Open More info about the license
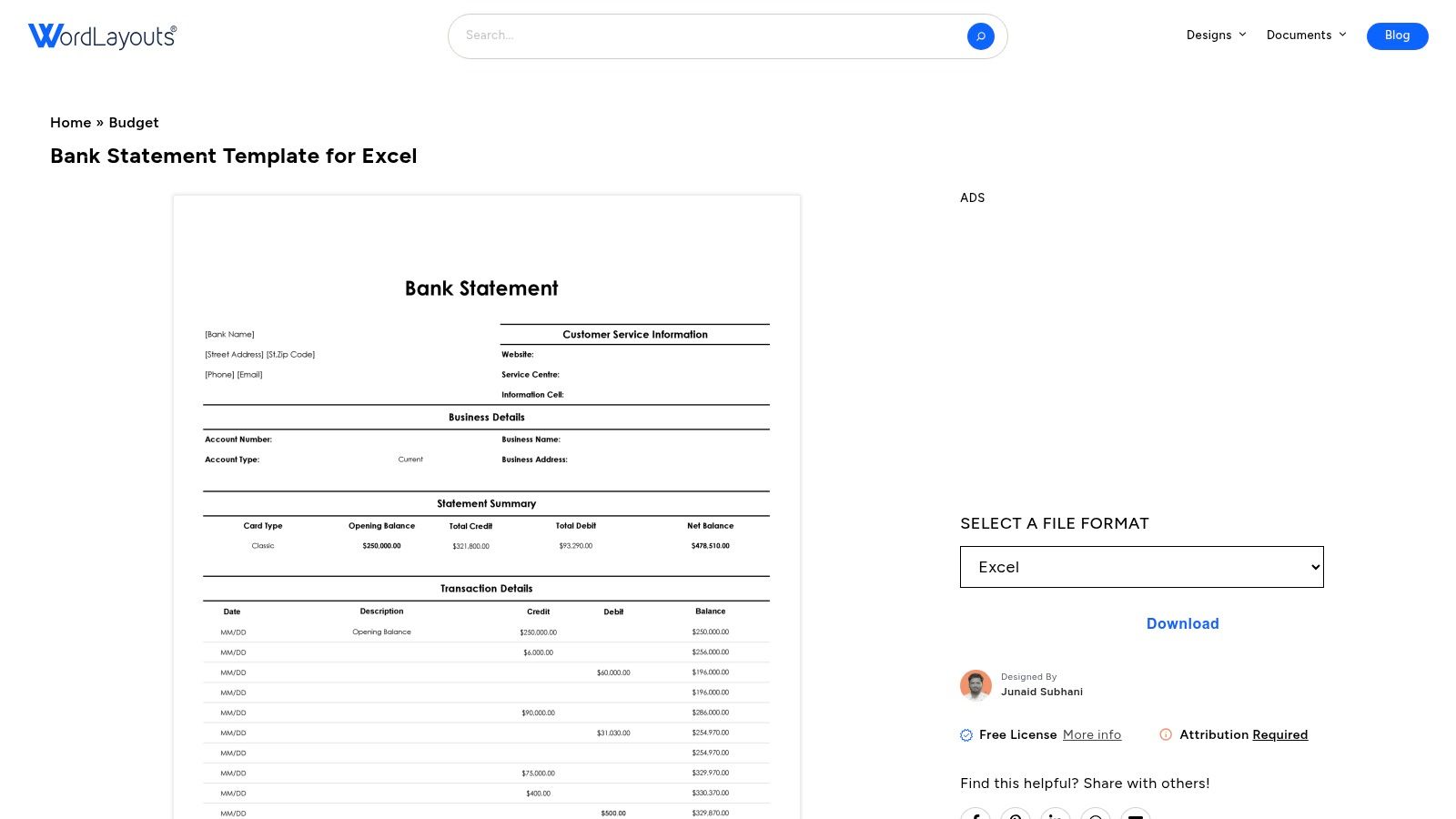 tap(1092, 735)
